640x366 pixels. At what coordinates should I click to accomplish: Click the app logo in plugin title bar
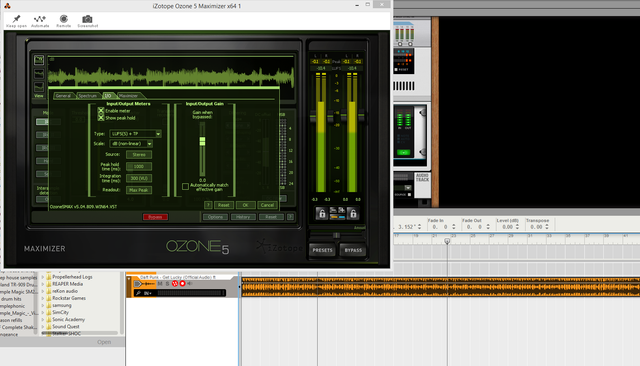coord(7,6)
